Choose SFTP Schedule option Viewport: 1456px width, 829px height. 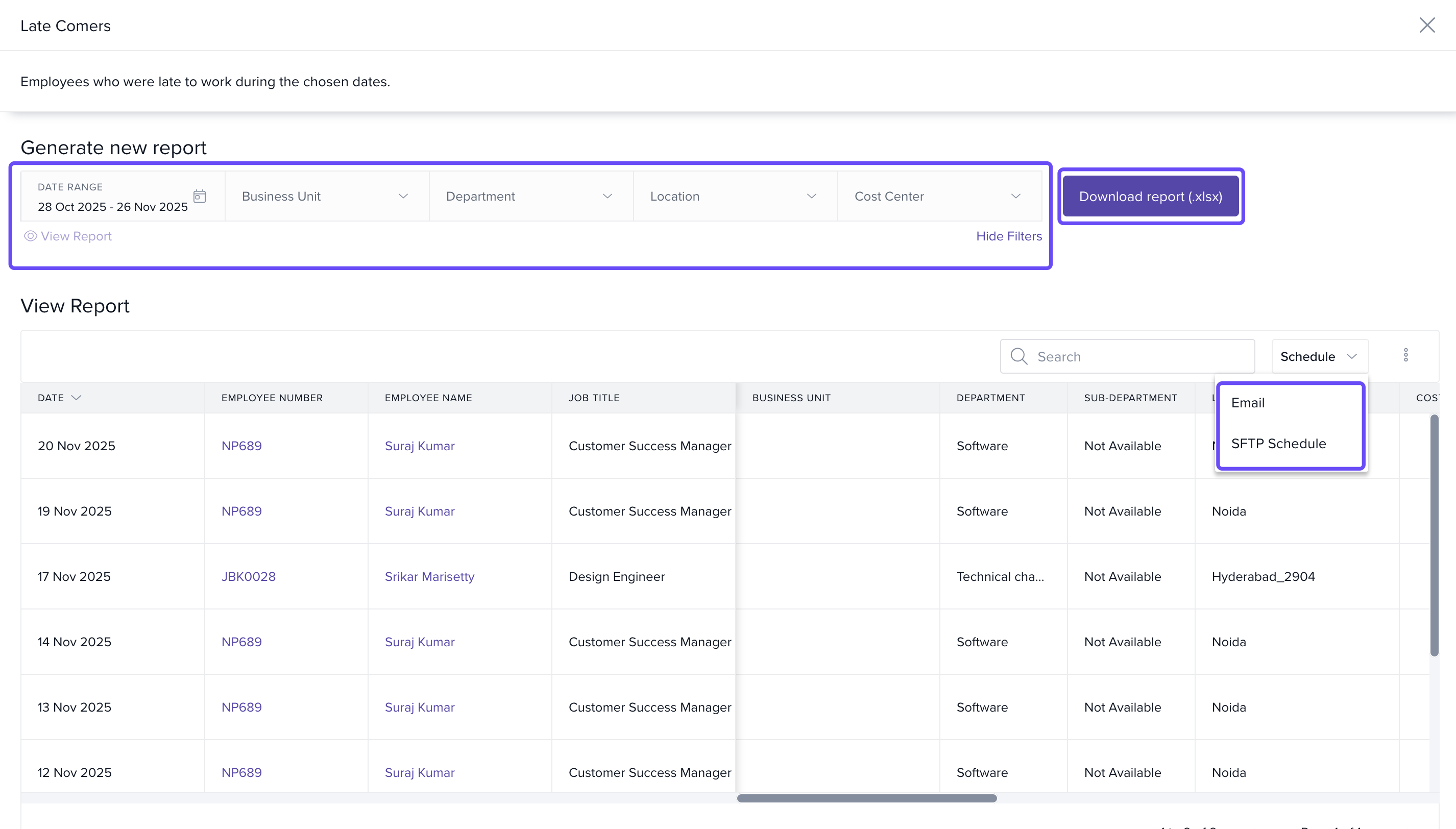coord(1278,444)
